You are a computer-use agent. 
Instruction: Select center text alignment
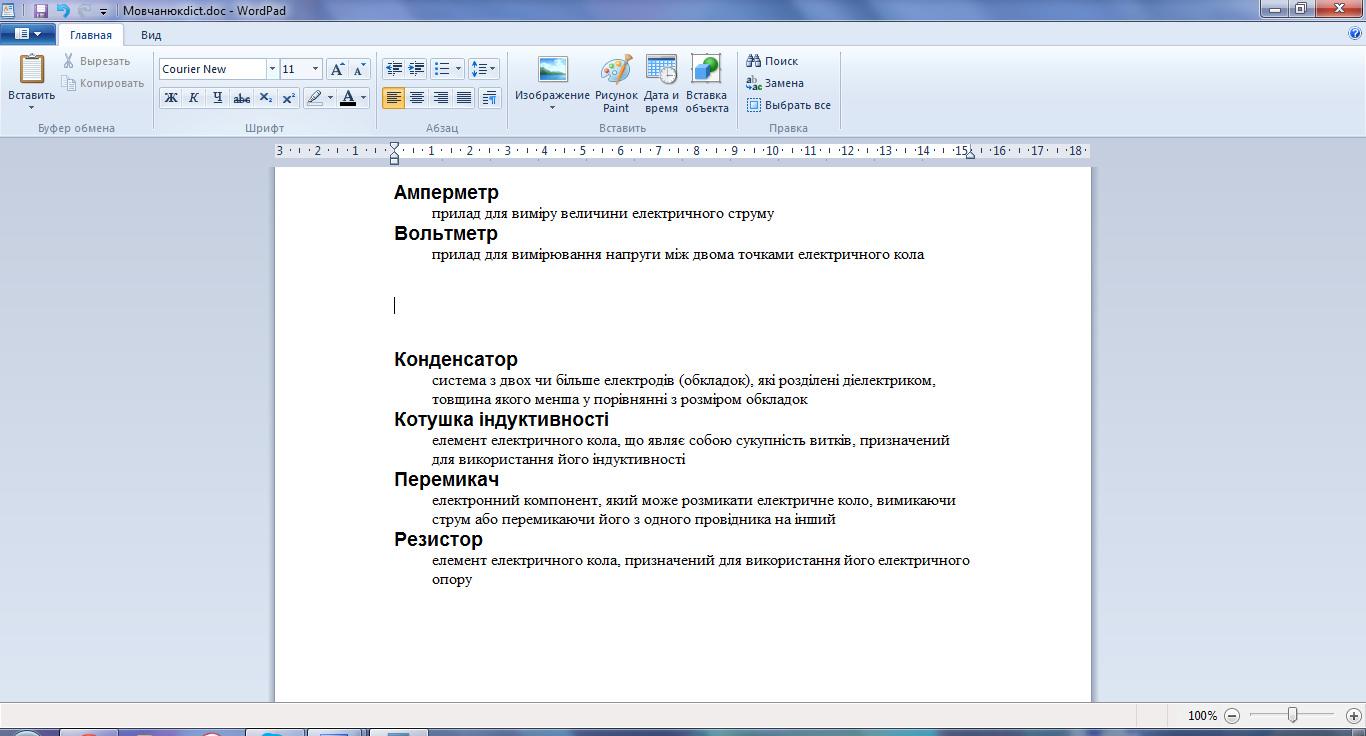tap(417, 97)
